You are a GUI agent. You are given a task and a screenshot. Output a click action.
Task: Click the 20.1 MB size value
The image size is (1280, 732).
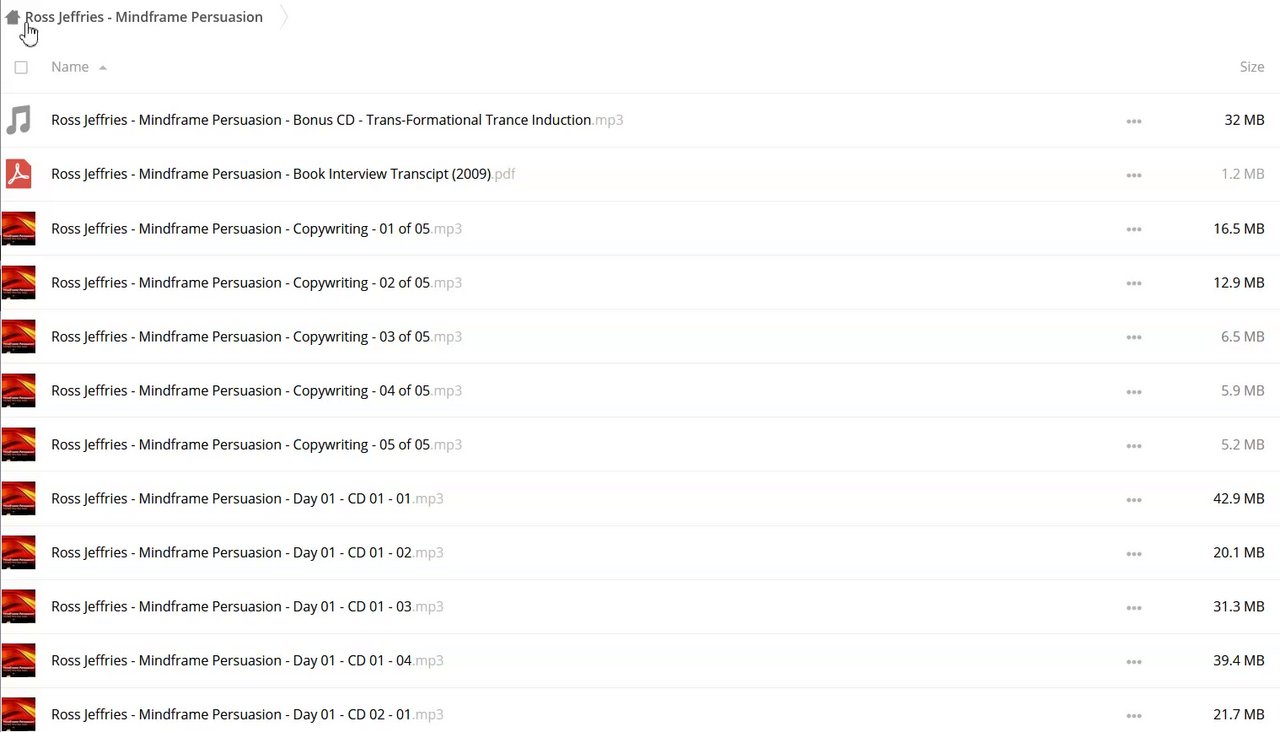click(1239, 552)
